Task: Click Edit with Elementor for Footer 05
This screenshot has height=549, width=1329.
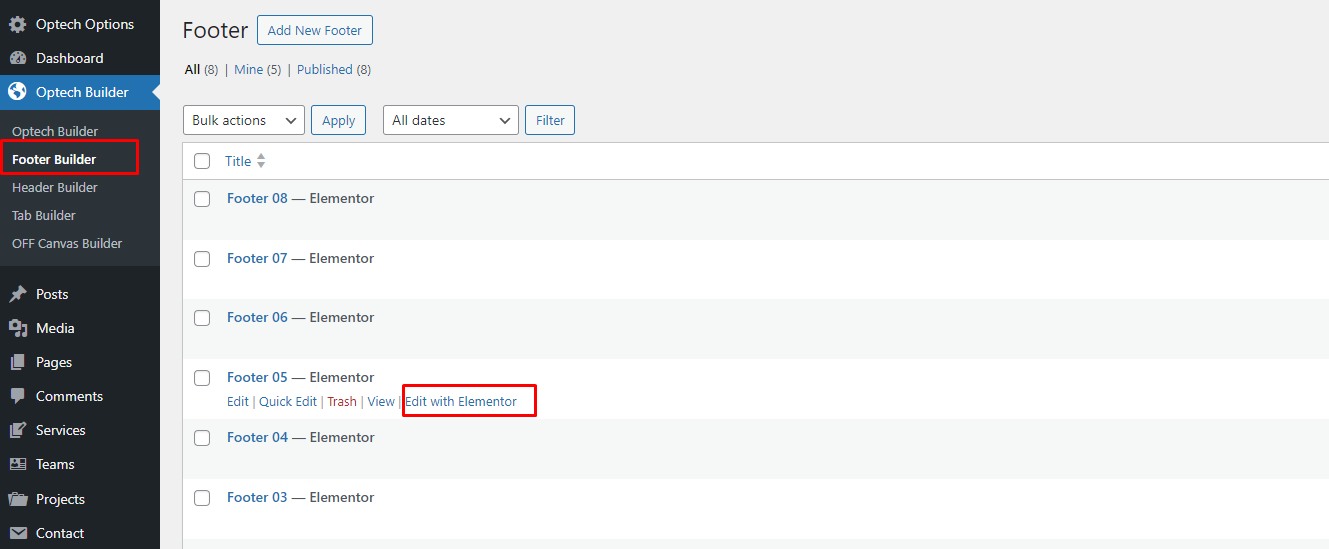Action: pyautogui.click(x=461, y=401)
